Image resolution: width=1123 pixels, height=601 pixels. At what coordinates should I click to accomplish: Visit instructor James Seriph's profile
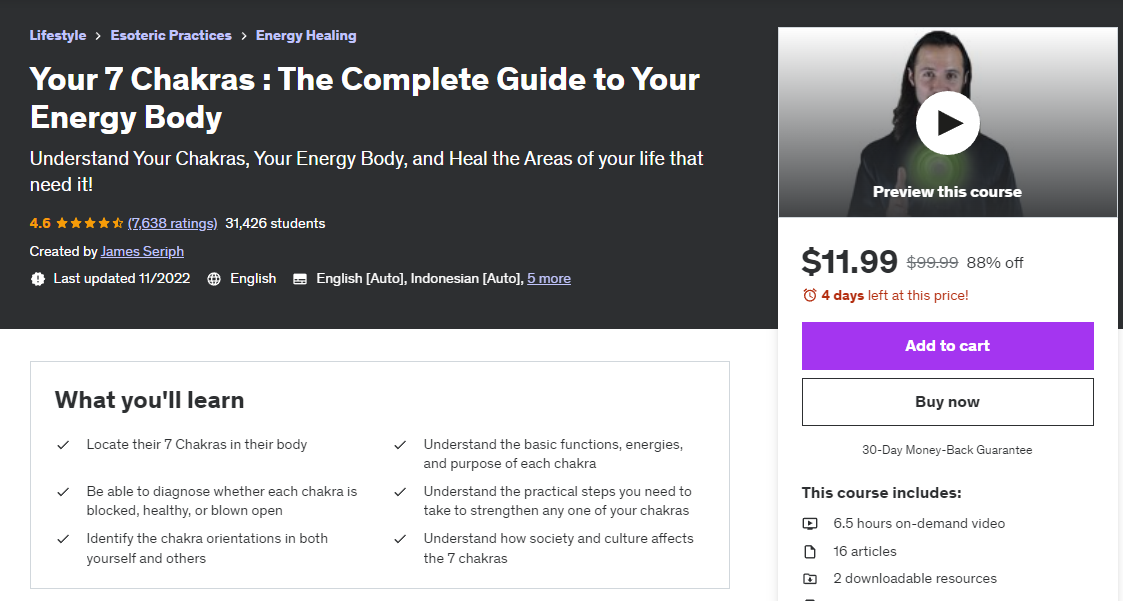pyautogui.click(x=142, y=251)
